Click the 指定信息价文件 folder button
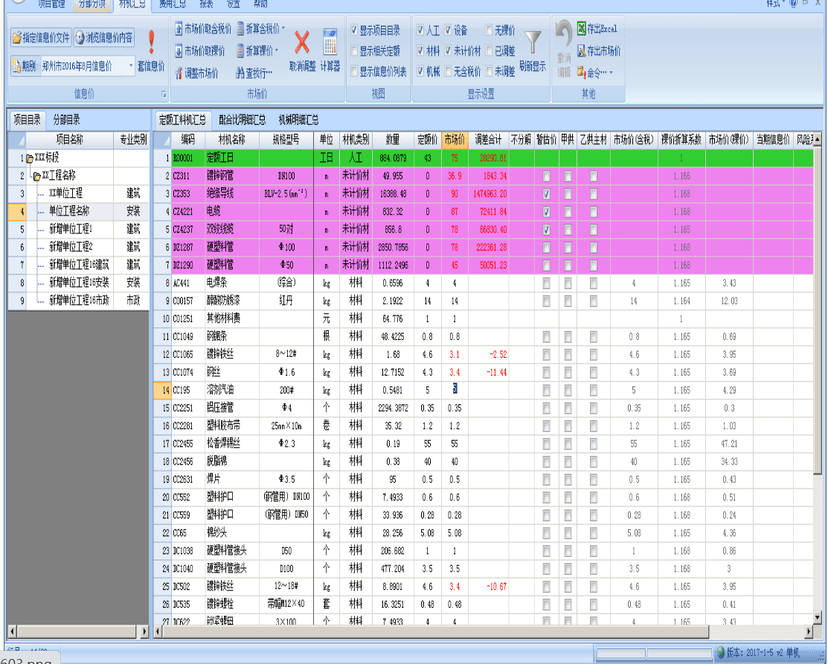The height and width of the screenshot is (664, 828). coord(41,38)
